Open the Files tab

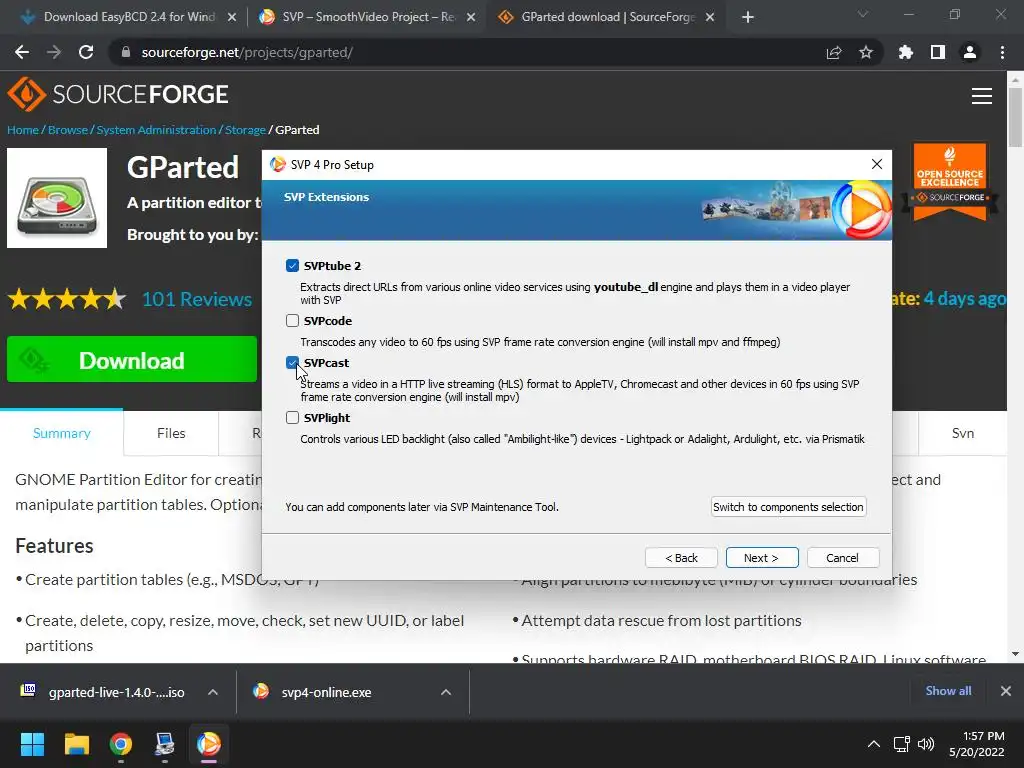click(171, 433)
